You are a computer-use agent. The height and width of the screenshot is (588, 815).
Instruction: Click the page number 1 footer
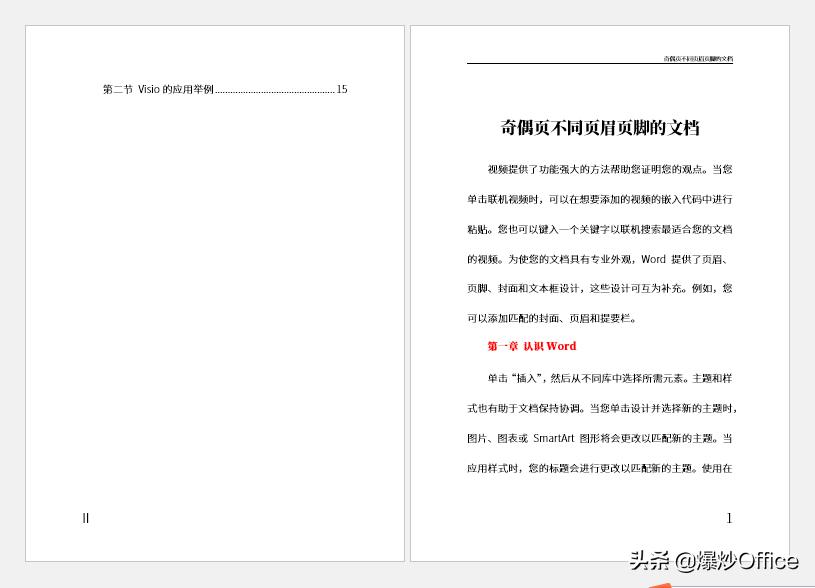(x=729, y=518)
